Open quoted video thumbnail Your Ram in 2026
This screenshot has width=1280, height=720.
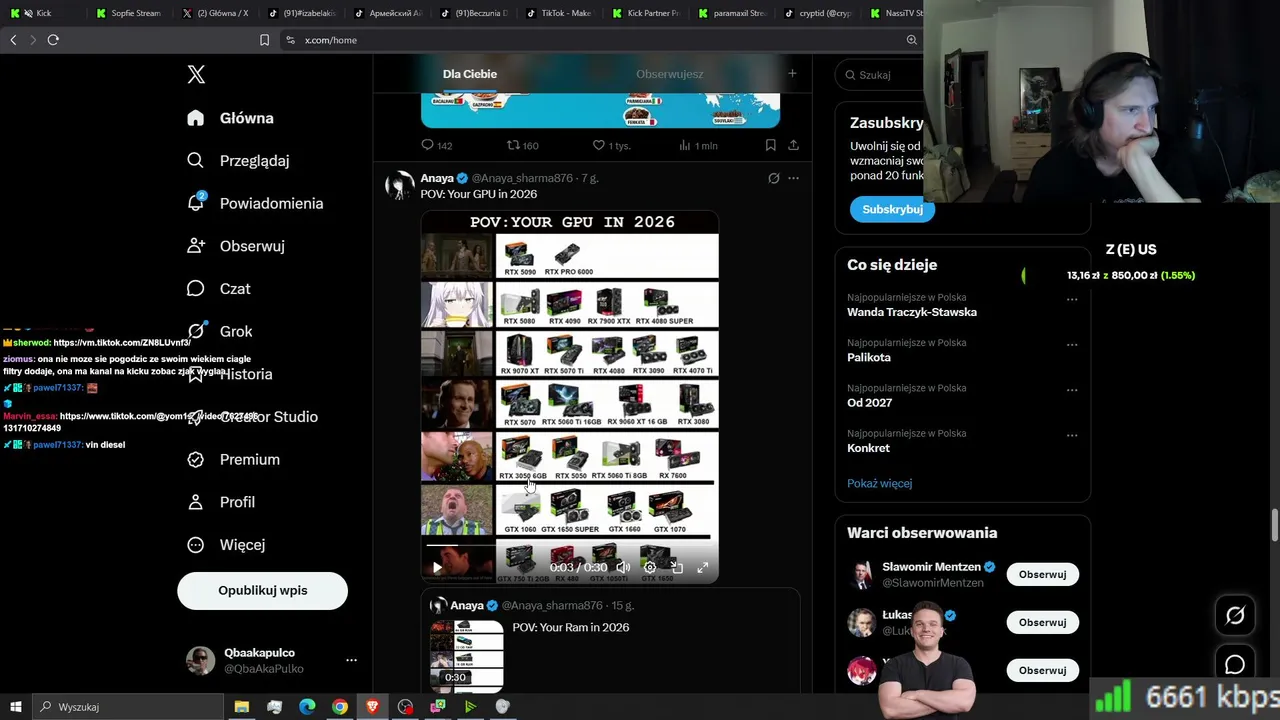click(467, 656)
